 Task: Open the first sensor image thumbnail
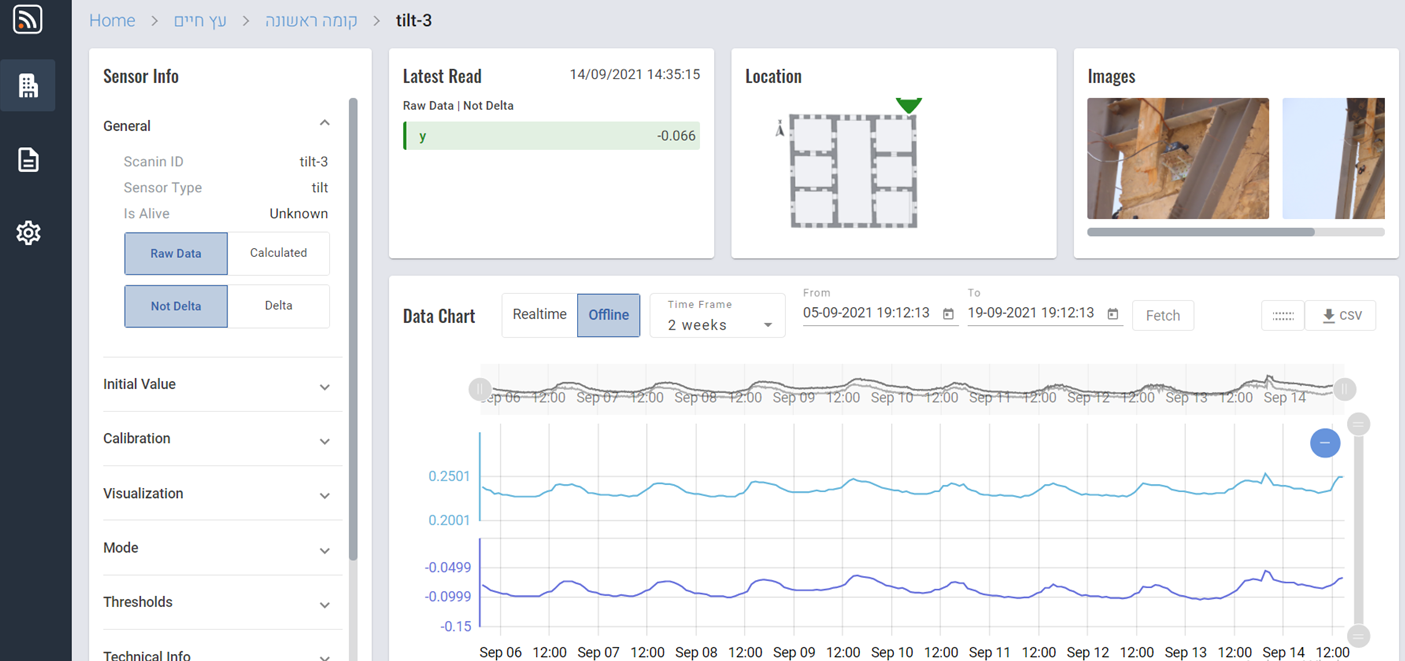(1178, 158)
